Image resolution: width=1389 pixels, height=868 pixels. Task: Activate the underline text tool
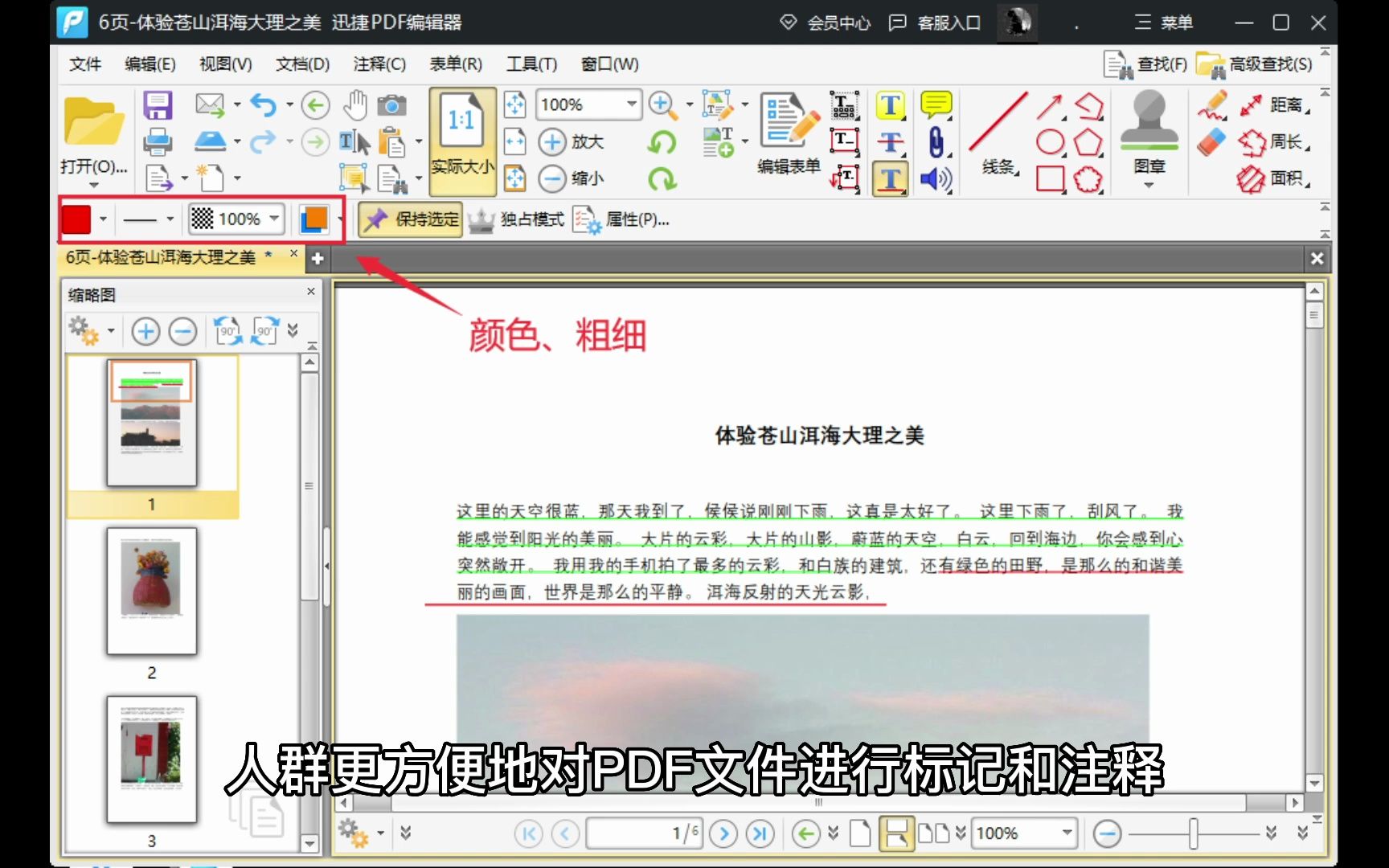(x=890, y=178)
